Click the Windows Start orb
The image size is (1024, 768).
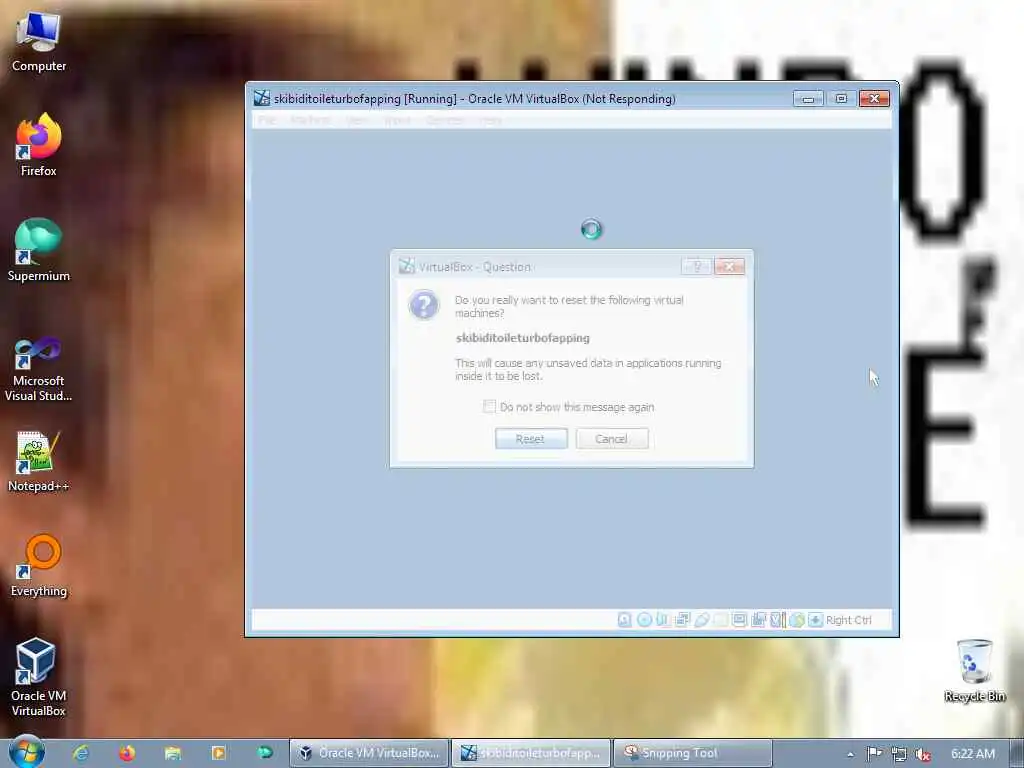pyautogui.click(x=27, y=753)
